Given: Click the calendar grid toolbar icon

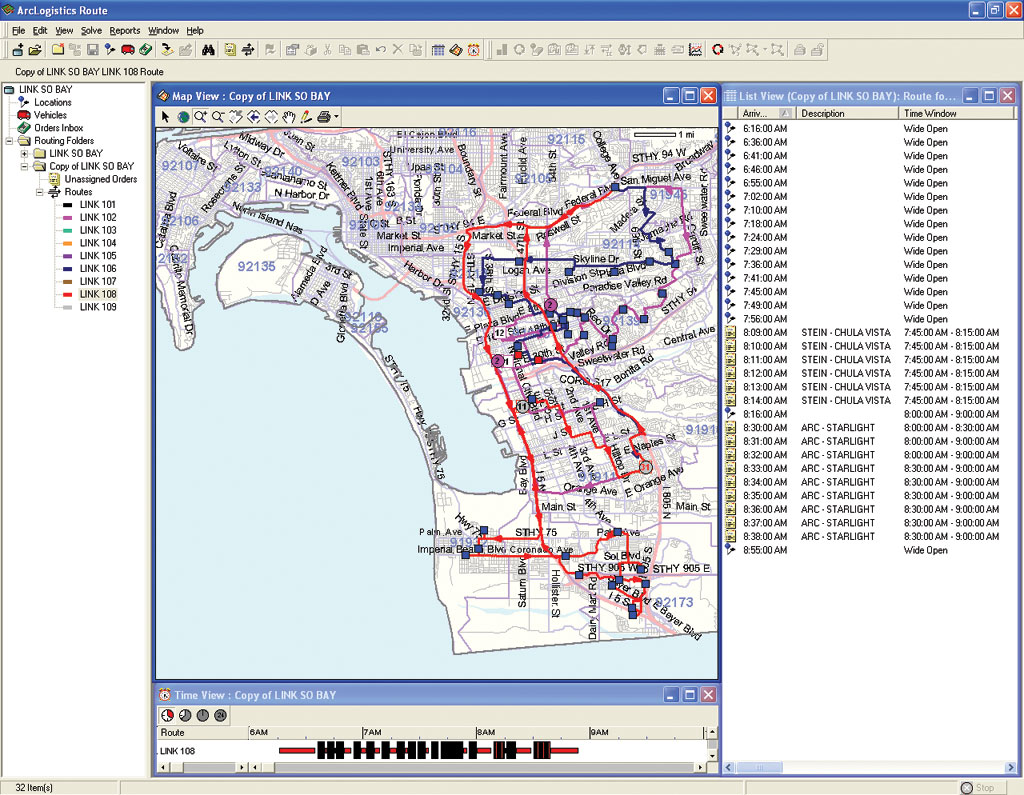Looking at the screenshot, I should (x=438, y=49).
